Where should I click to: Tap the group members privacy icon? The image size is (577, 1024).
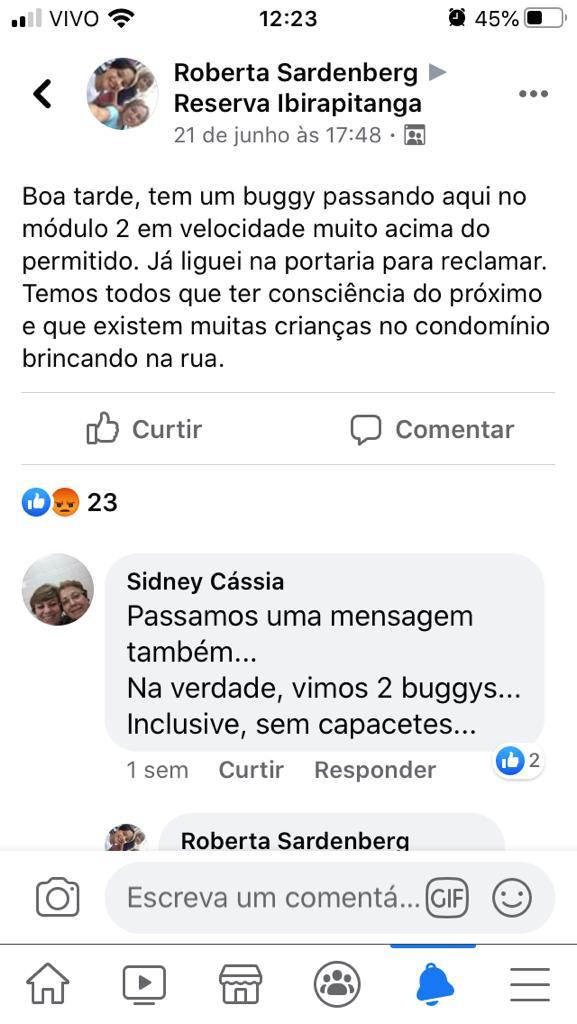414,136
